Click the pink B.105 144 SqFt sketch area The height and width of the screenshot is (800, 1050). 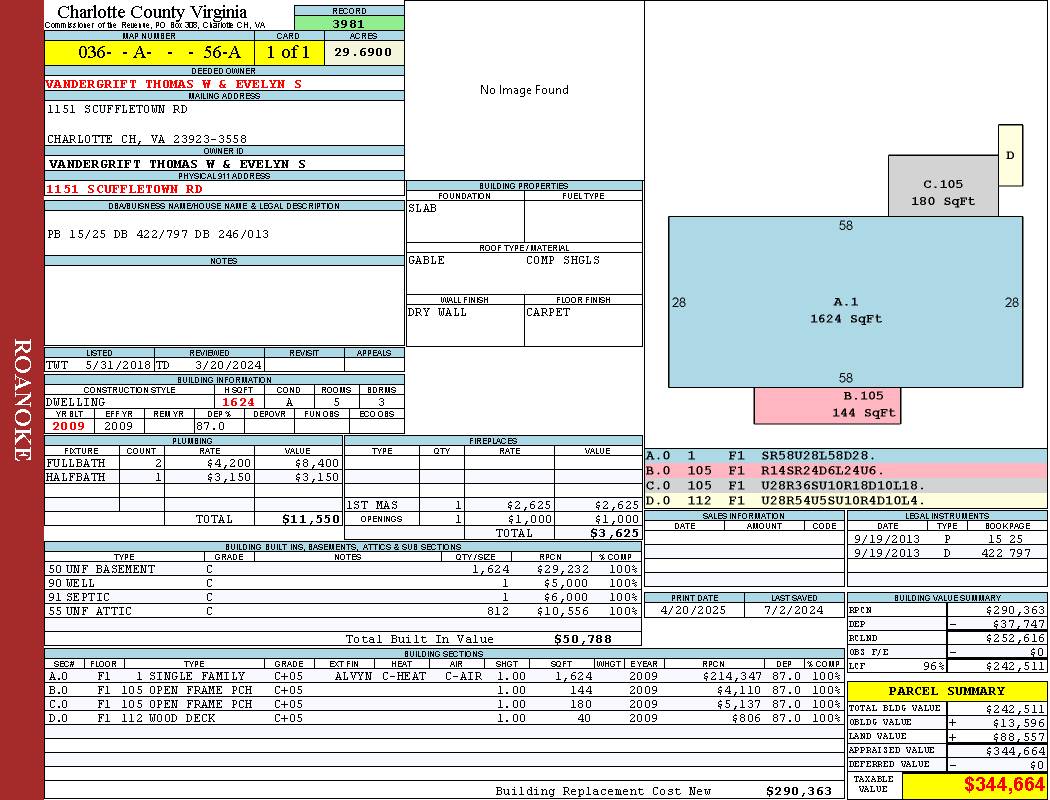(827, 405)
